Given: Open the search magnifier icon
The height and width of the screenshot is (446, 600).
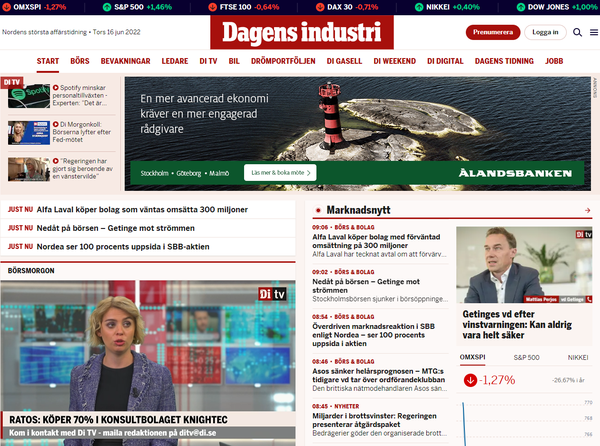Looking at the screenshot, I should pyautogui.click(x=577, y=33).
